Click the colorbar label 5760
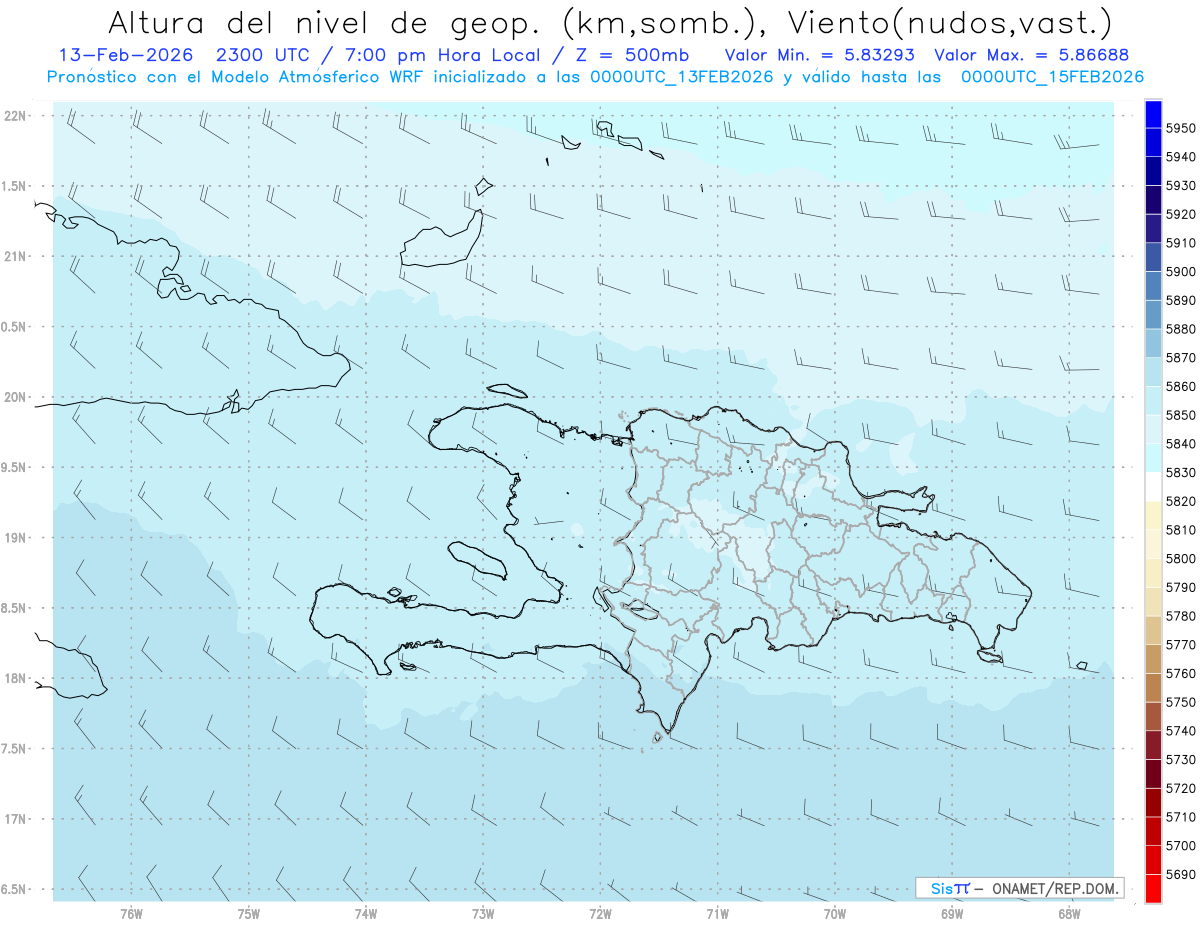 tap(1181, 674)
